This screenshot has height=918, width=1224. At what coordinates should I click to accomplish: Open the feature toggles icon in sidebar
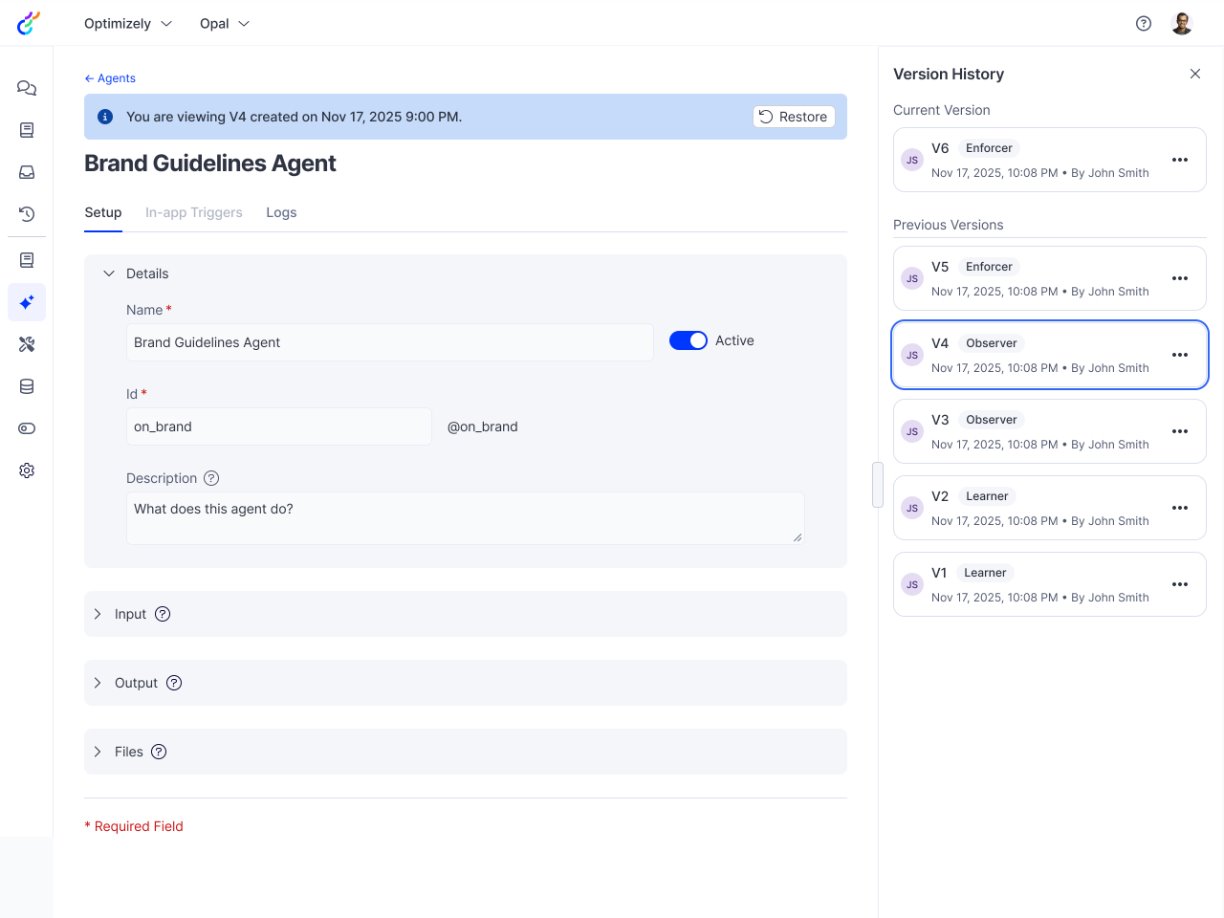(27, 428)
